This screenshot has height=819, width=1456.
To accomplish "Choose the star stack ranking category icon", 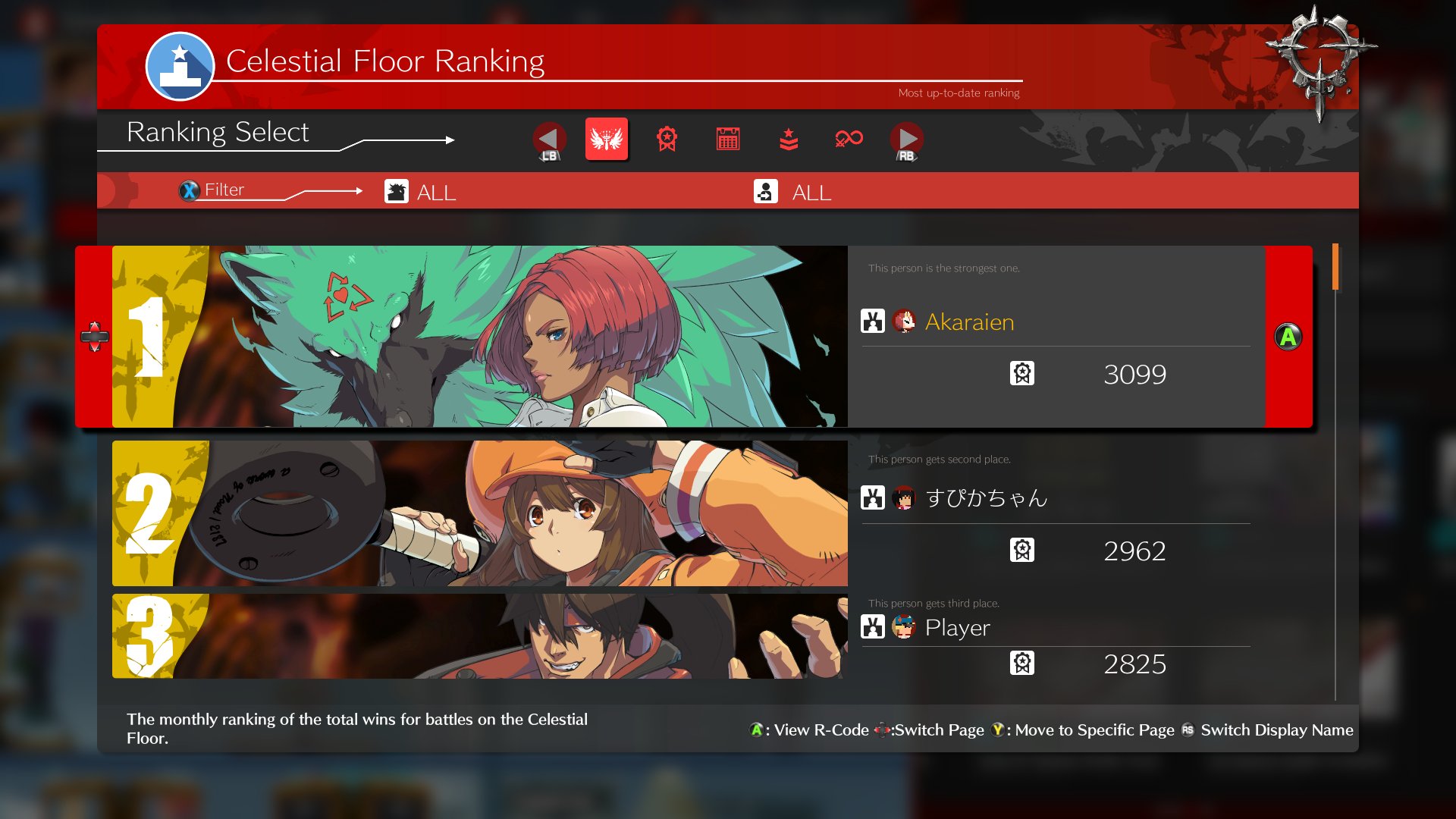I will click(x=789, y=139).
